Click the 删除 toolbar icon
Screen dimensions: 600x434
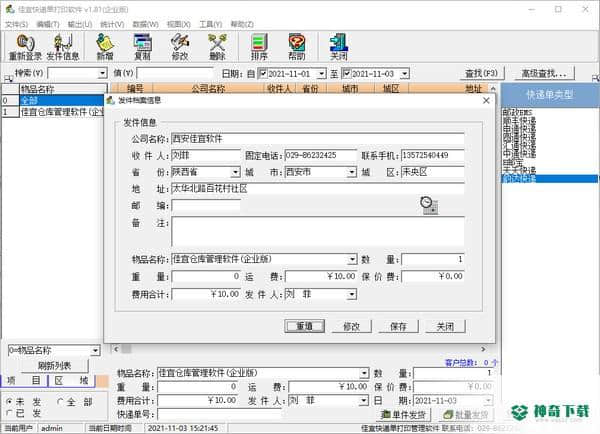pyautogui.click(x=217, y=47)
